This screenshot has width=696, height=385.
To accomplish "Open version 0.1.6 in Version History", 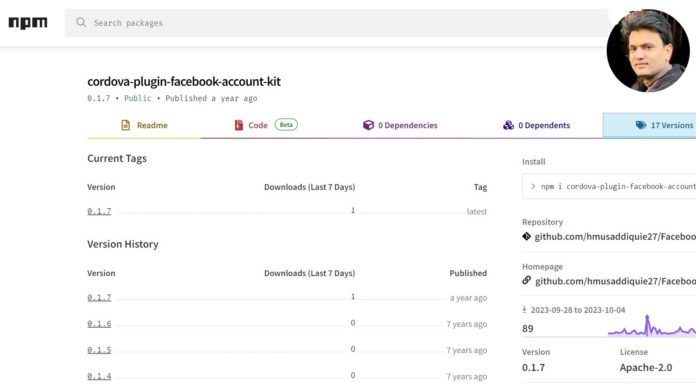I will pyautogui.click(x=99, y=324).
